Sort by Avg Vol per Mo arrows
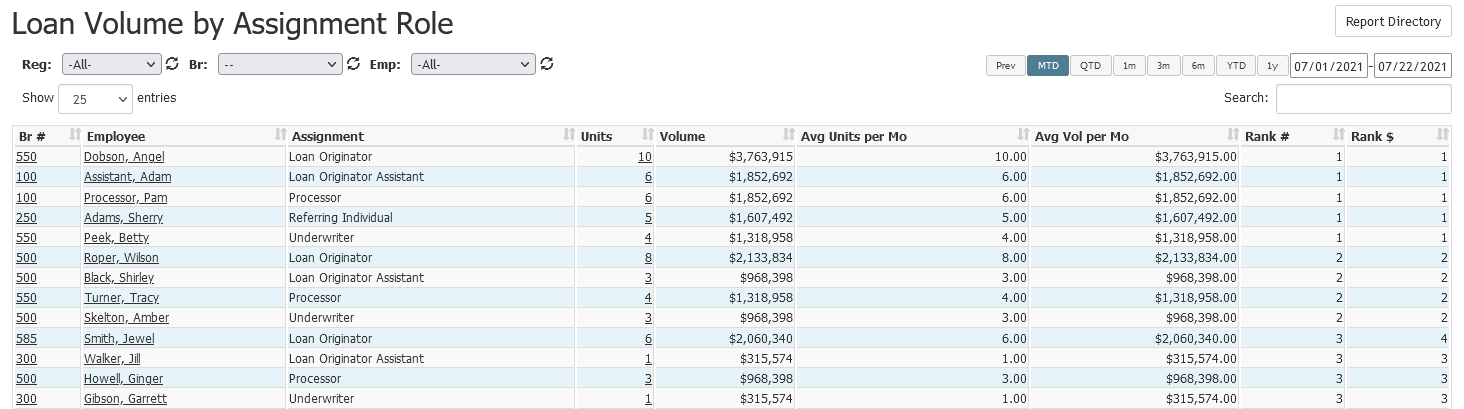Viewport: 1464px width, 409px height. click(1232, 136)
